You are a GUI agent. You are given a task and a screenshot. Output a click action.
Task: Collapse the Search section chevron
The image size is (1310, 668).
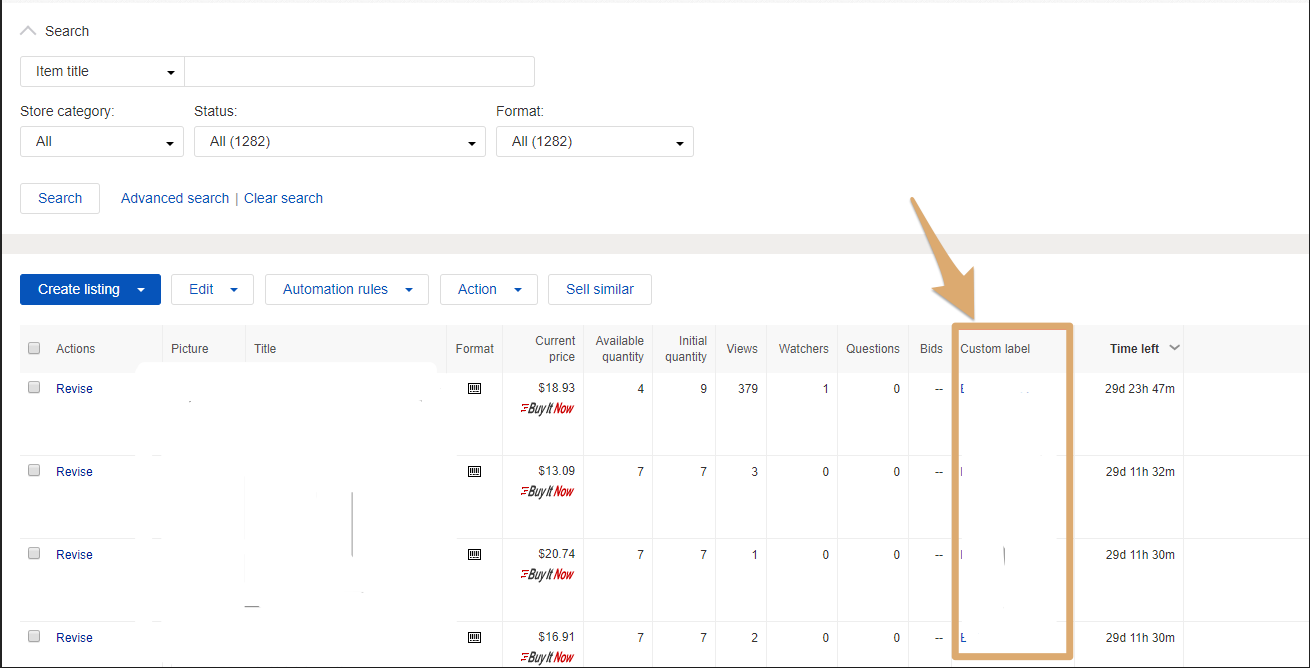tap(28, 31)
